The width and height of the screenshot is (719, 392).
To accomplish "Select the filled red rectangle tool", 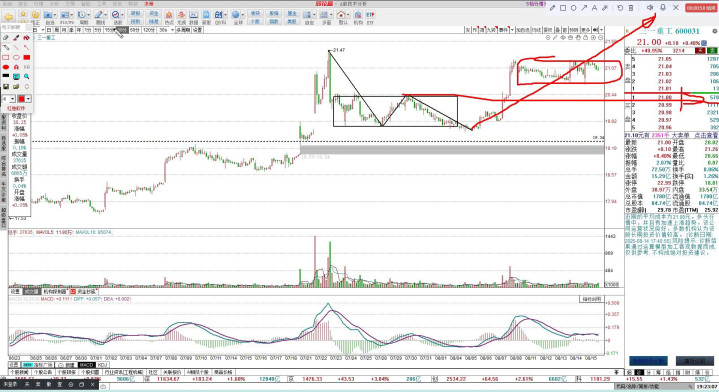I will (x=27, y=57).
